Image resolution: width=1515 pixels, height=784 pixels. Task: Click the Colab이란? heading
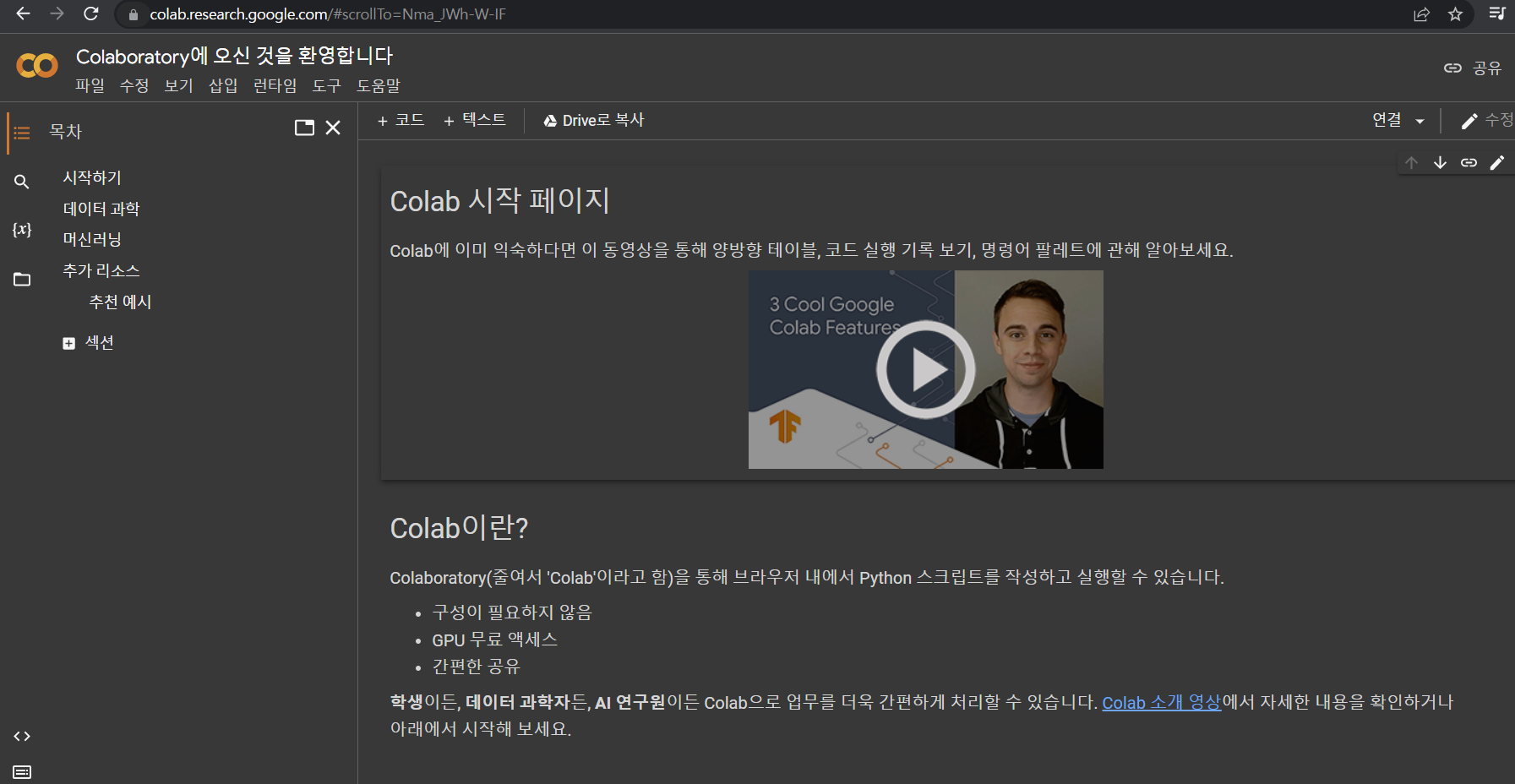459,527
